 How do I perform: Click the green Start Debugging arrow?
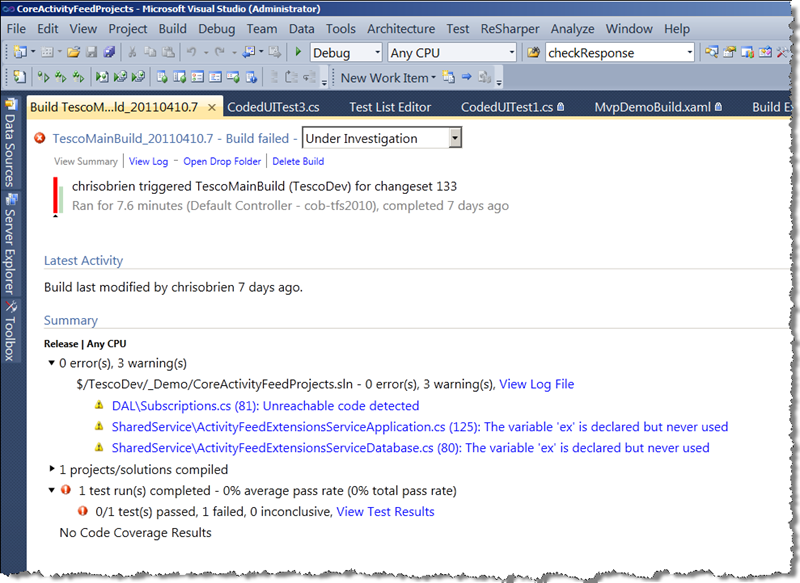point(298,52)
